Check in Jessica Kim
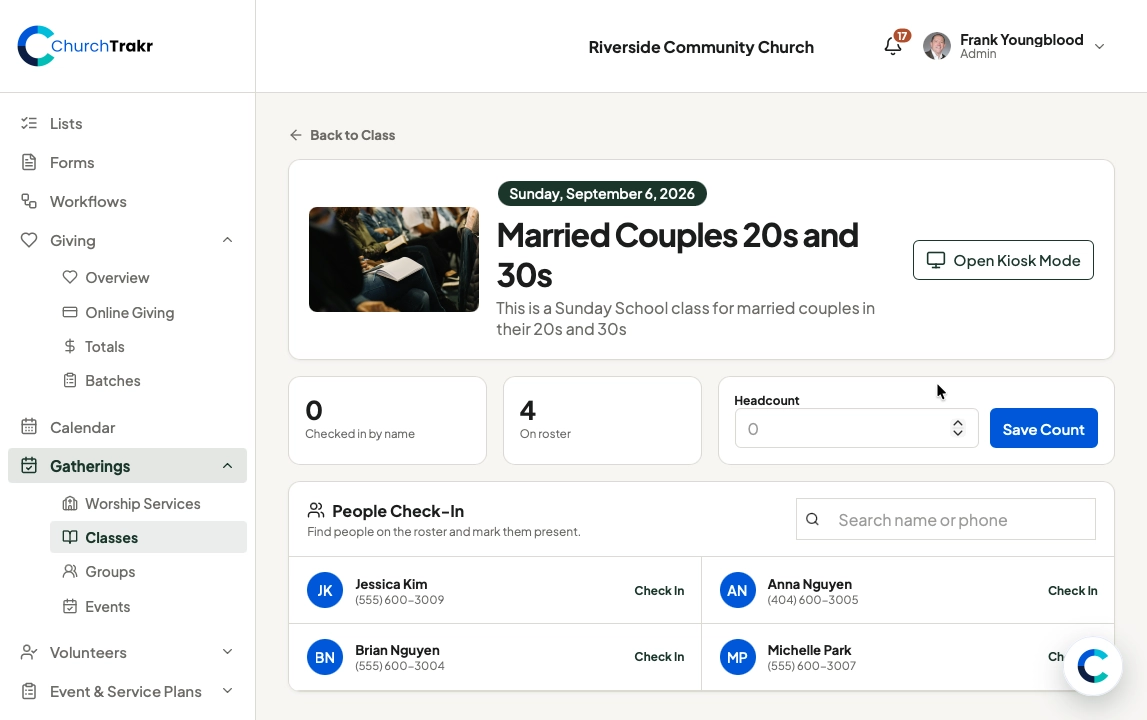The height and width of the screenshot is (720, 1147). 658,590
